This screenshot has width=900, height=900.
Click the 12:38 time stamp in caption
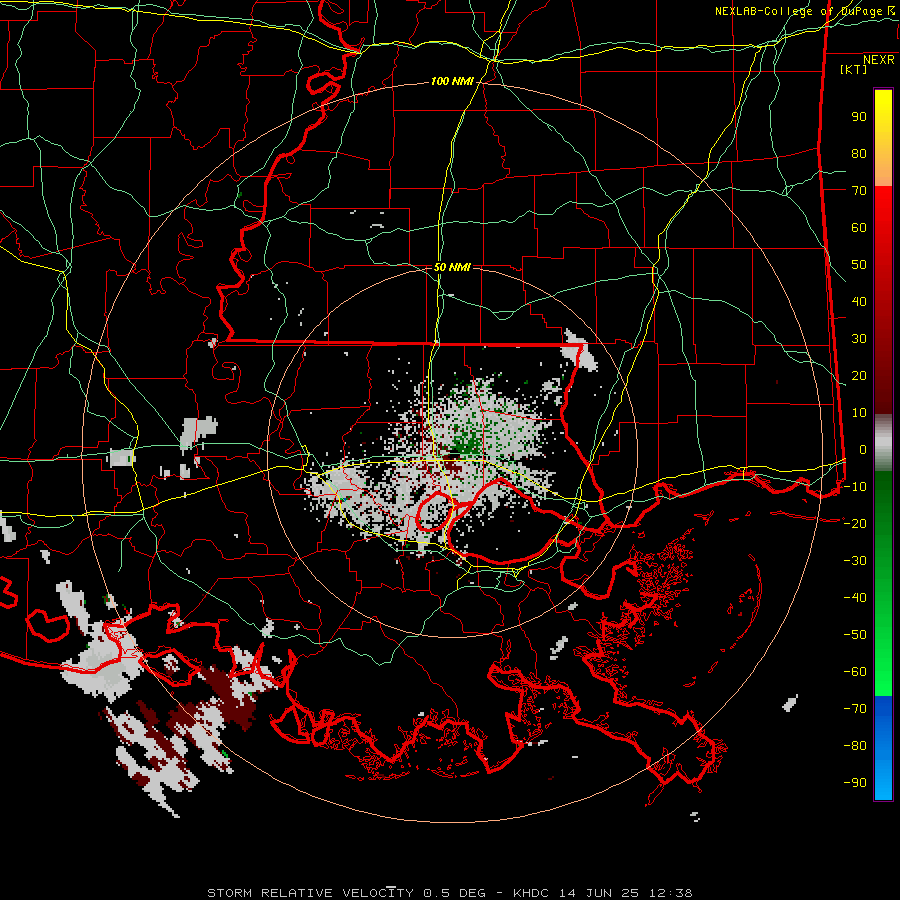pyautogui.click(x=670, y=893)
